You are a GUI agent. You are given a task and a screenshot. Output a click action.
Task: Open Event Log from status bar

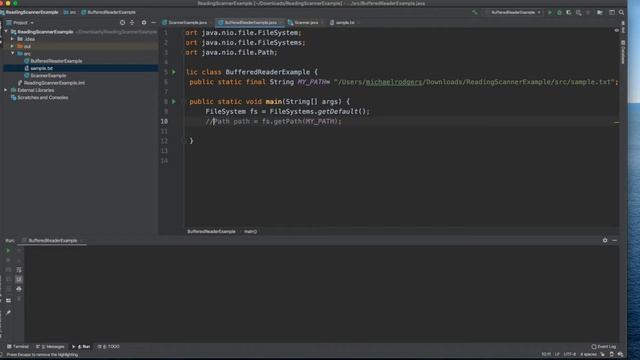(604, 347)
